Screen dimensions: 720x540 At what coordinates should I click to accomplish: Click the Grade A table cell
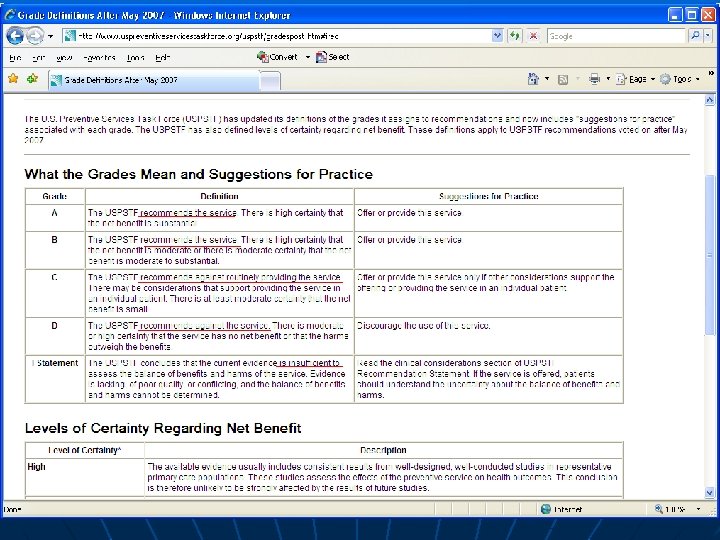[x=55, y=218]
